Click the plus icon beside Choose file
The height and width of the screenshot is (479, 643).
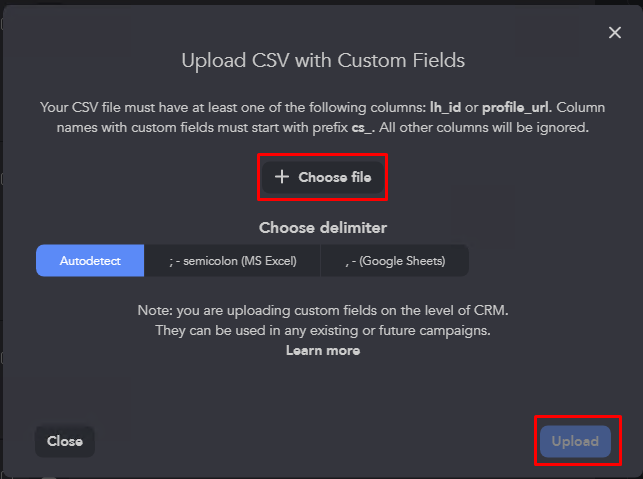(x=282, y=177)
